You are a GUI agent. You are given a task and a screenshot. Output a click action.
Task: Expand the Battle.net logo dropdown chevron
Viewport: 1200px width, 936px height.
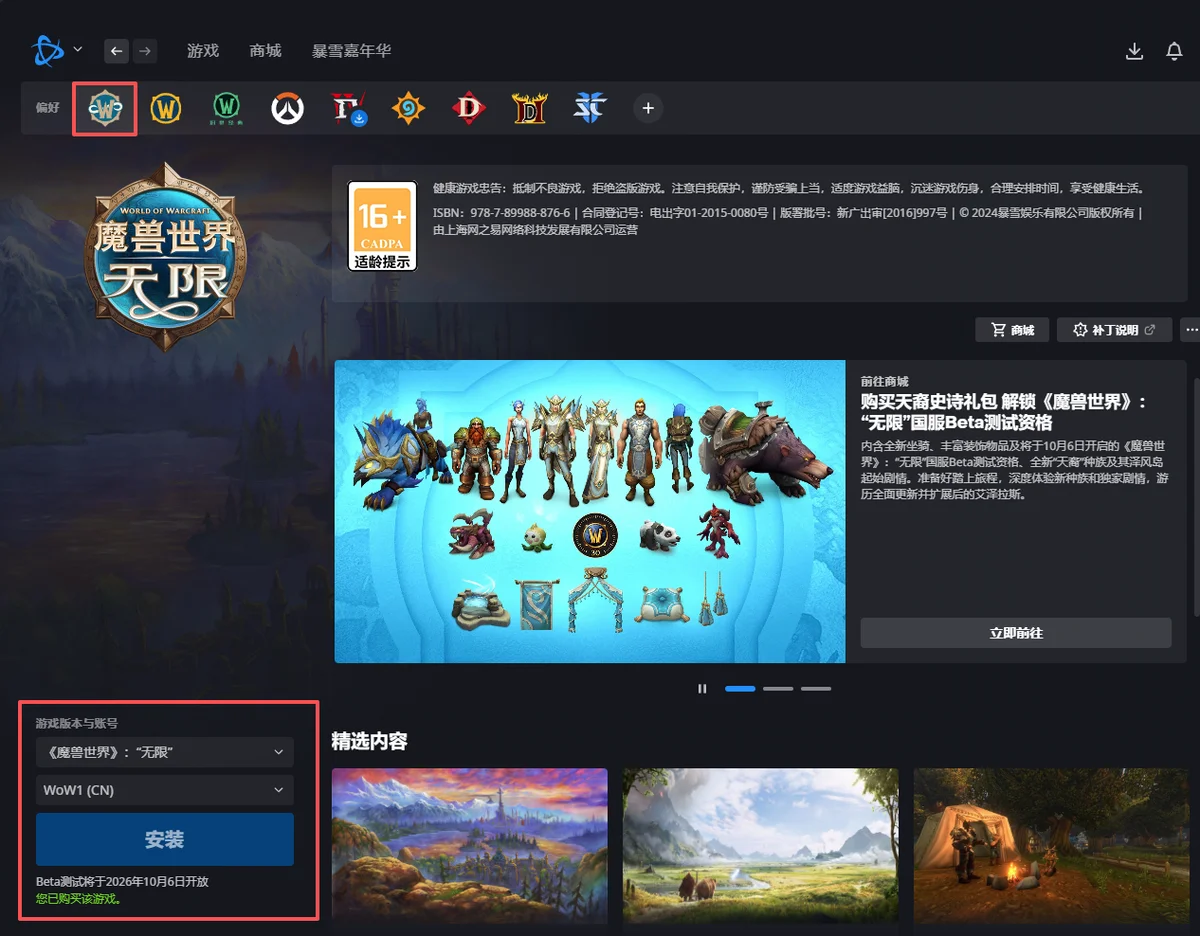78,49
